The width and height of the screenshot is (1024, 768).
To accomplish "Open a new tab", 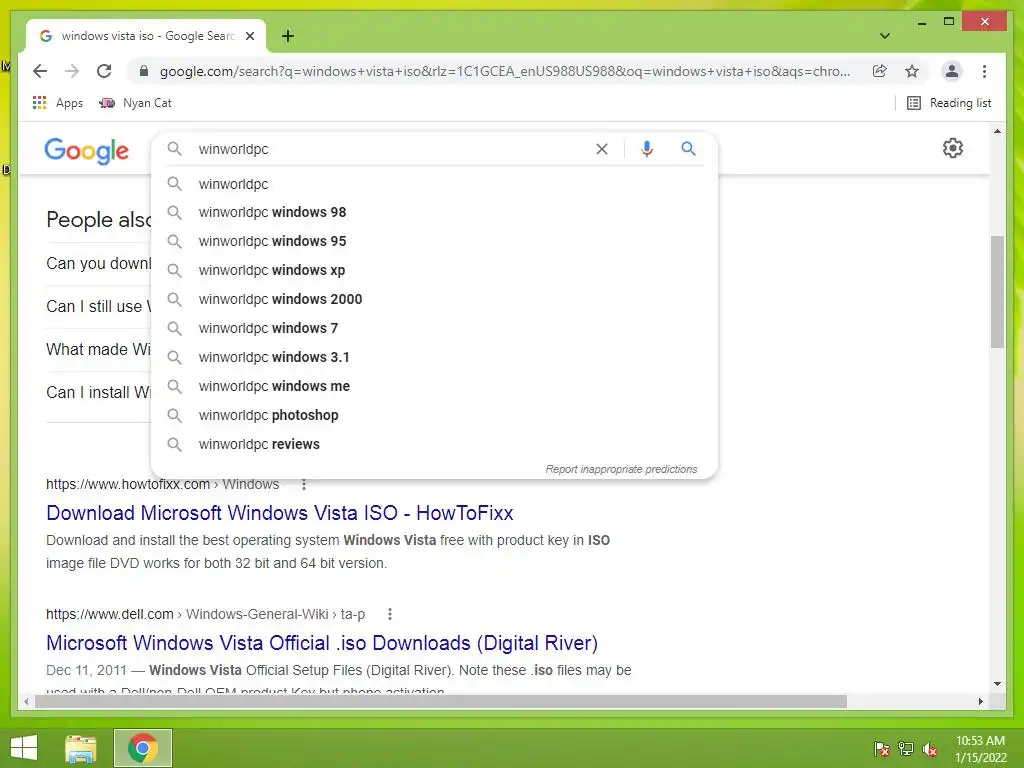I will point(288,36).
